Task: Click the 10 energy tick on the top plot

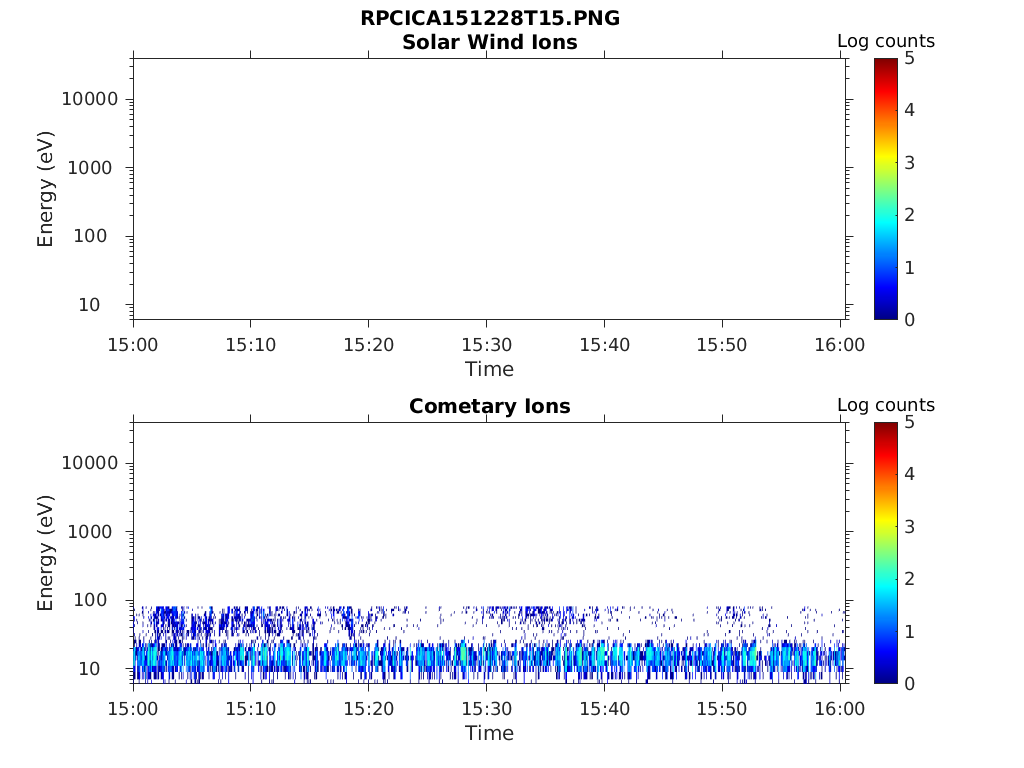Action: click(89, 305)
